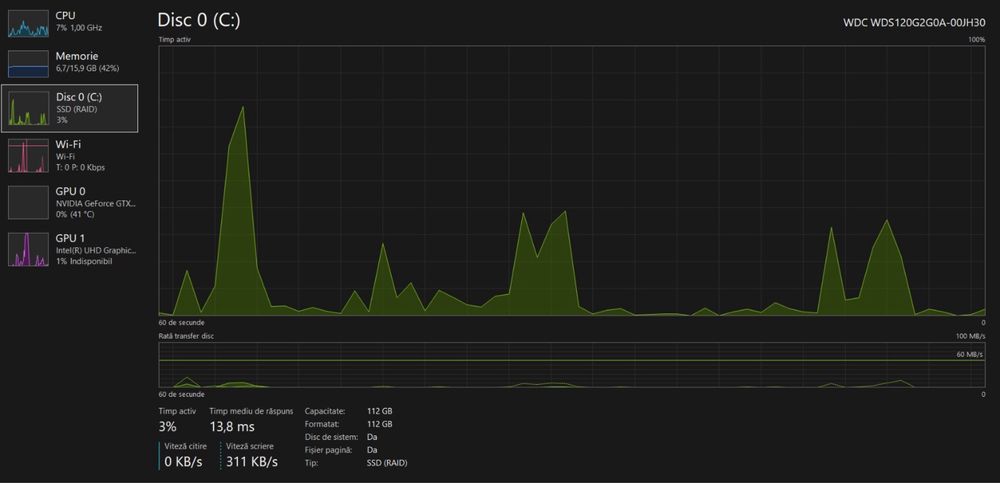The width and height of the screenshot is (1000, 483).
Task: Click the 100% label above the graph
Action: 976,40
